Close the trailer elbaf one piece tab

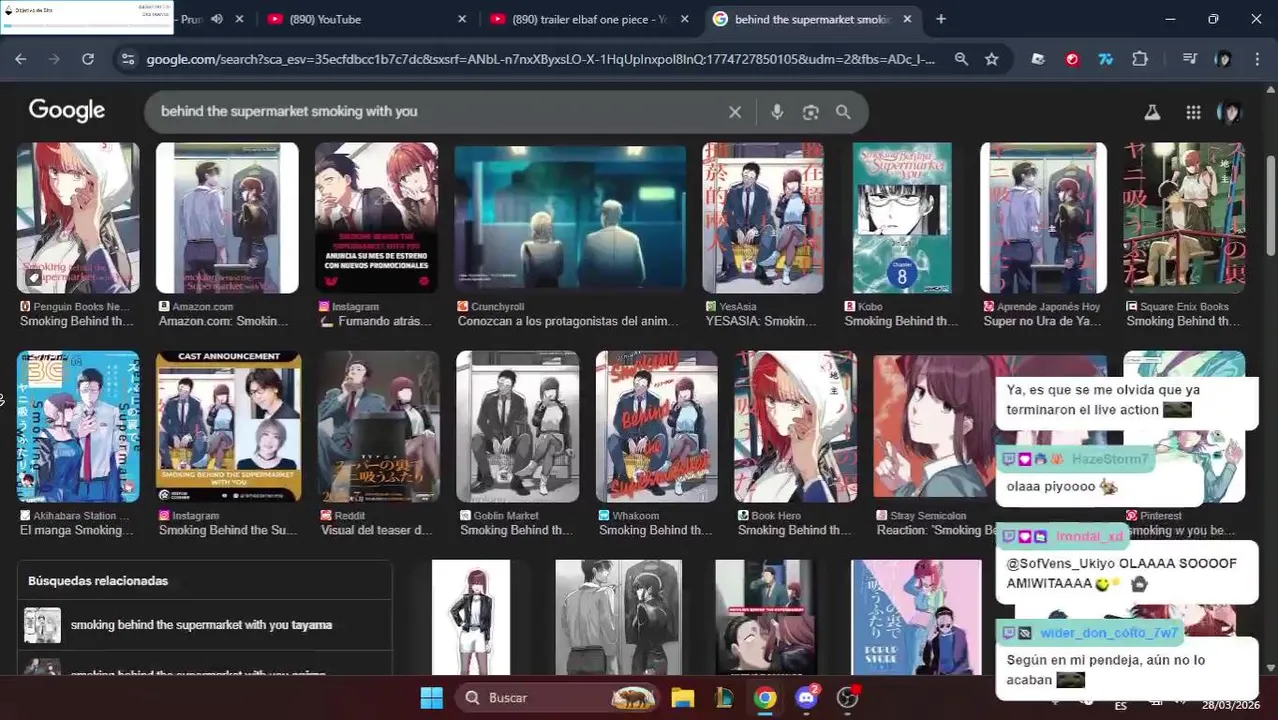[x=685, y=19]
